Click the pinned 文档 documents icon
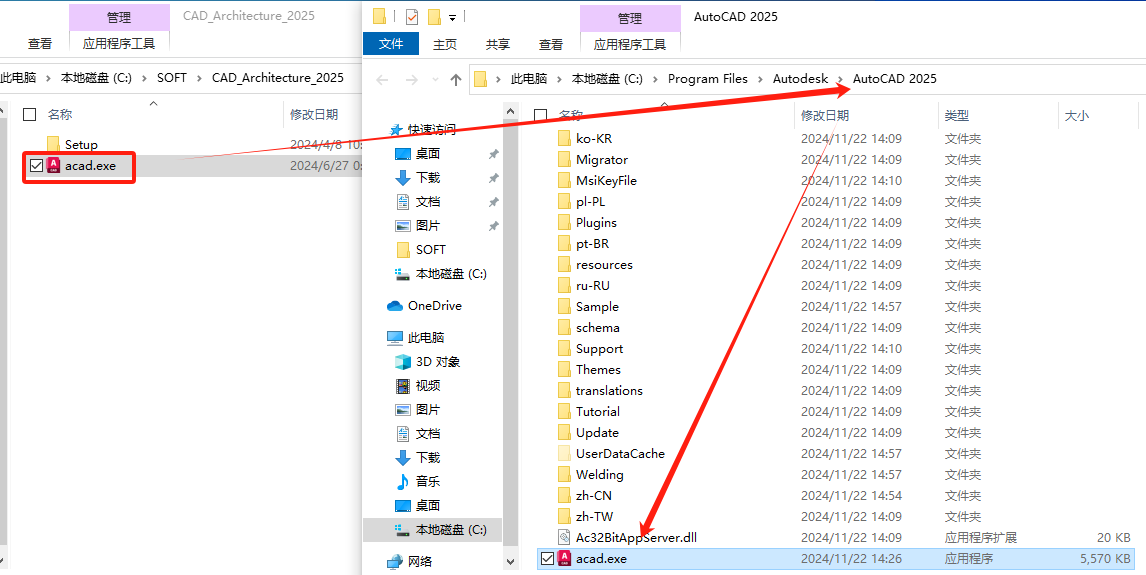 (403, 202)
